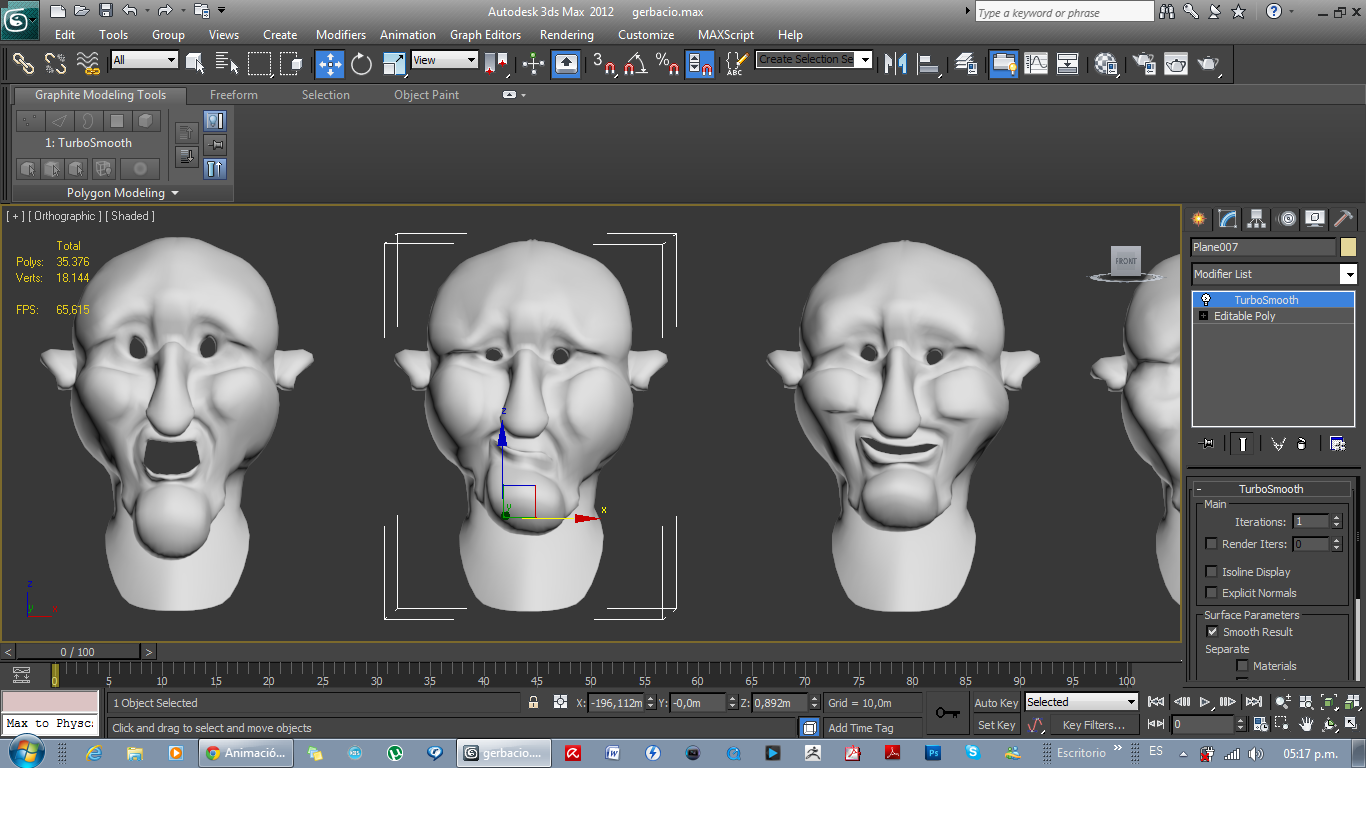
Task: Toggle the Angle Snap icon
Action: pos(634,64)
